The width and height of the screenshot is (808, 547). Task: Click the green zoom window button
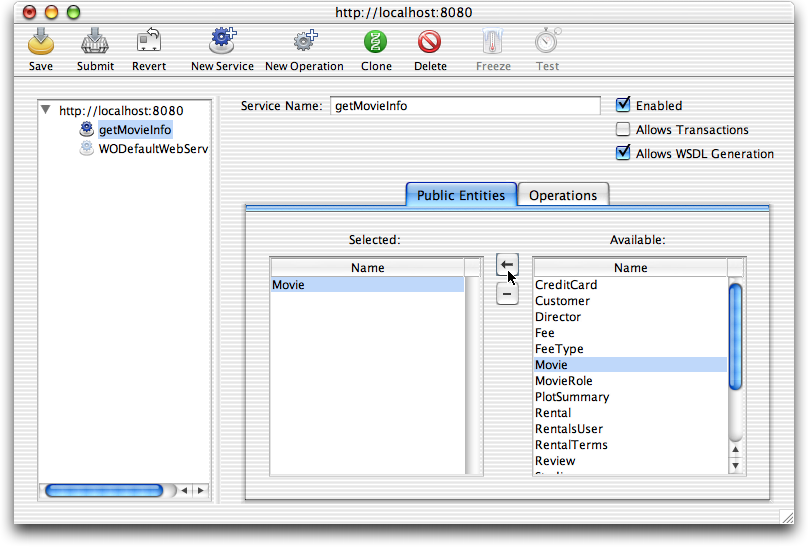pyautogui.click(x=74, y=12)
